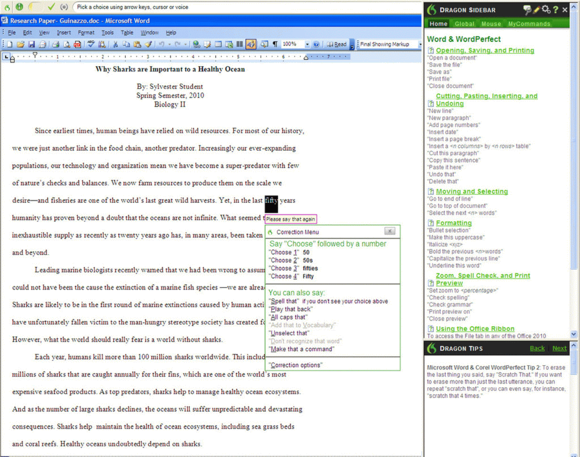Screen dimensions: 580x457
Task: Open the Dragon Sidebar help question mark
Action: click(556, 10)
